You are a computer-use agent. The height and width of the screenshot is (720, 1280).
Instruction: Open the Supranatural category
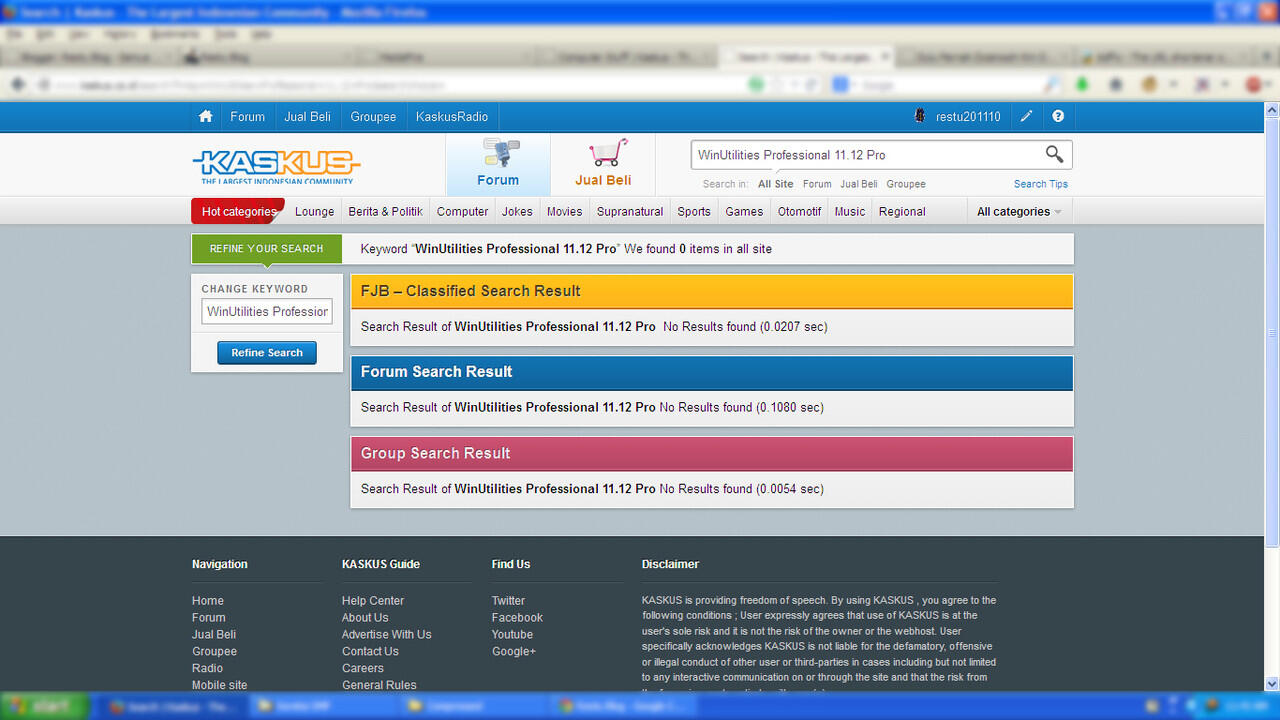point(630,211)
